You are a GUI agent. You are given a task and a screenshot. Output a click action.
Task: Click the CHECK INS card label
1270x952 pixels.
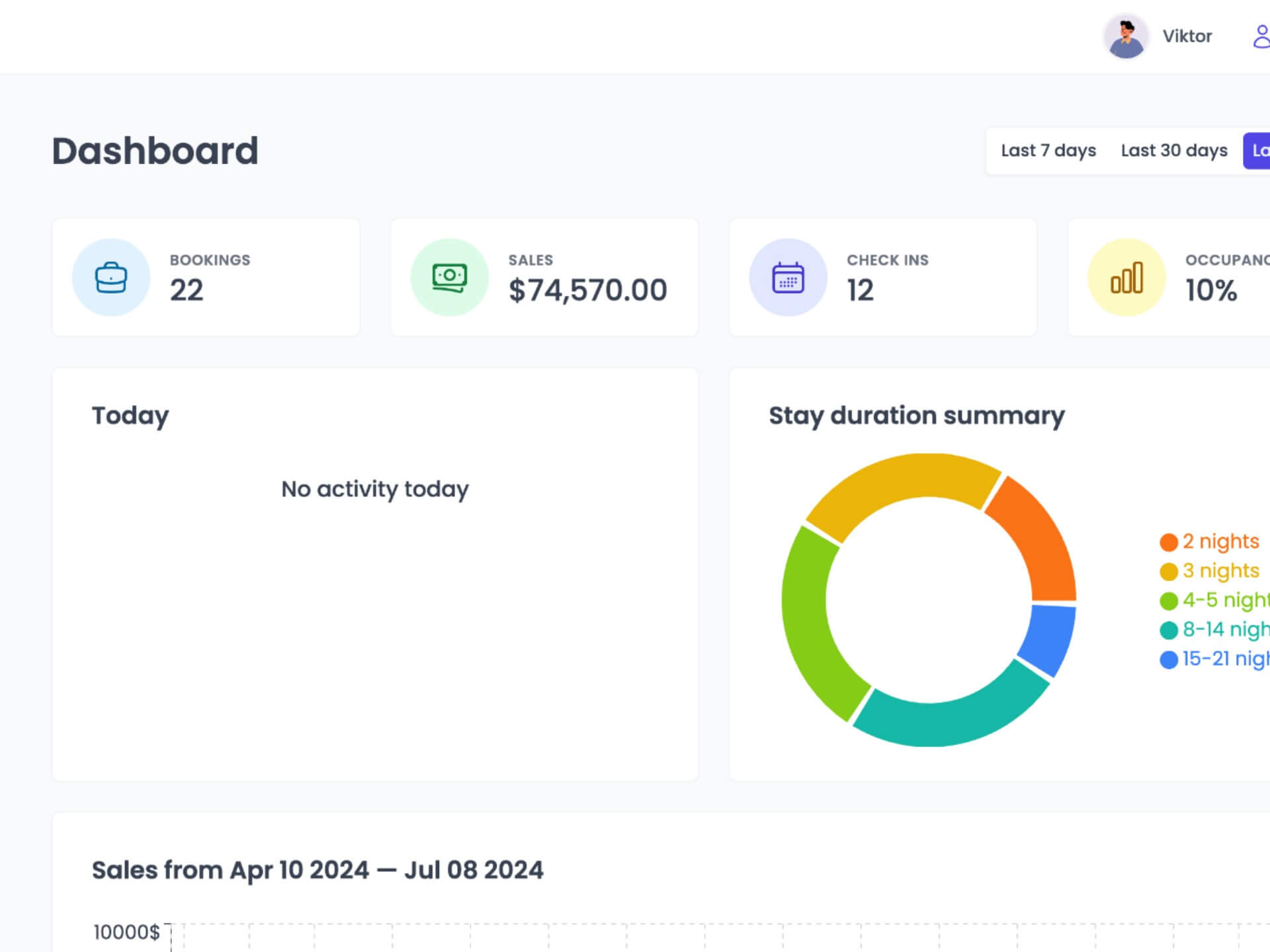click(x=888, y=260)
